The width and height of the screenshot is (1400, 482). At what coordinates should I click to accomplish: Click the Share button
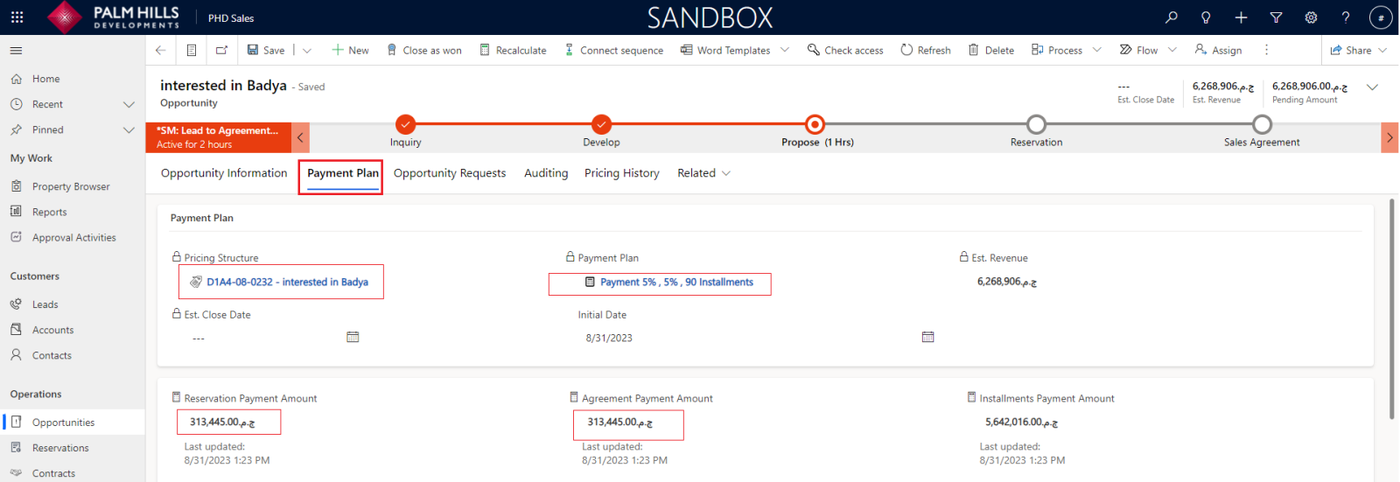point(1351,50)
